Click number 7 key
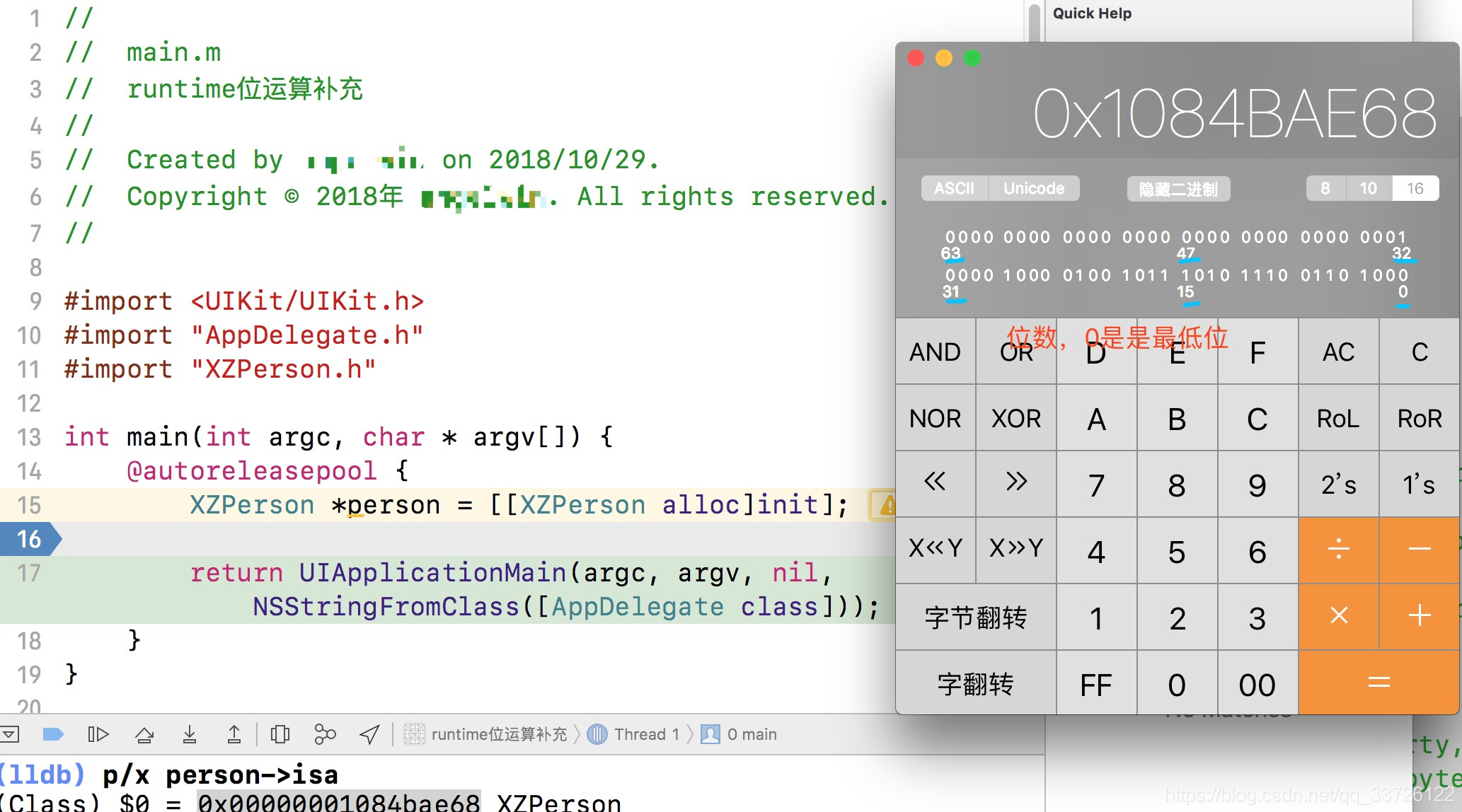 [1096, 484]
